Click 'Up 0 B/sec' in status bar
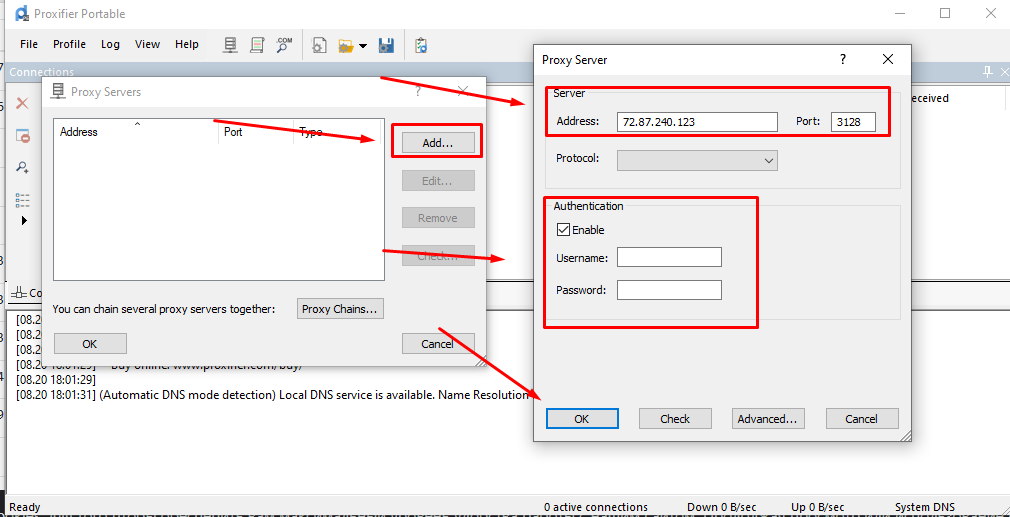Viewport: 1010px width, 517px height. 817,507
